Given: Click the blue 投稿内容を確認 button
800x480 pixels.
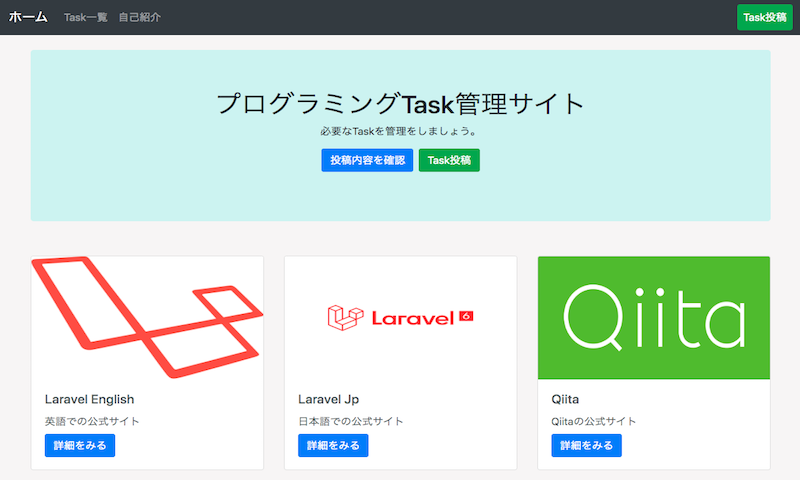Looking at the screenshot, I should click(x=367, y=160).
